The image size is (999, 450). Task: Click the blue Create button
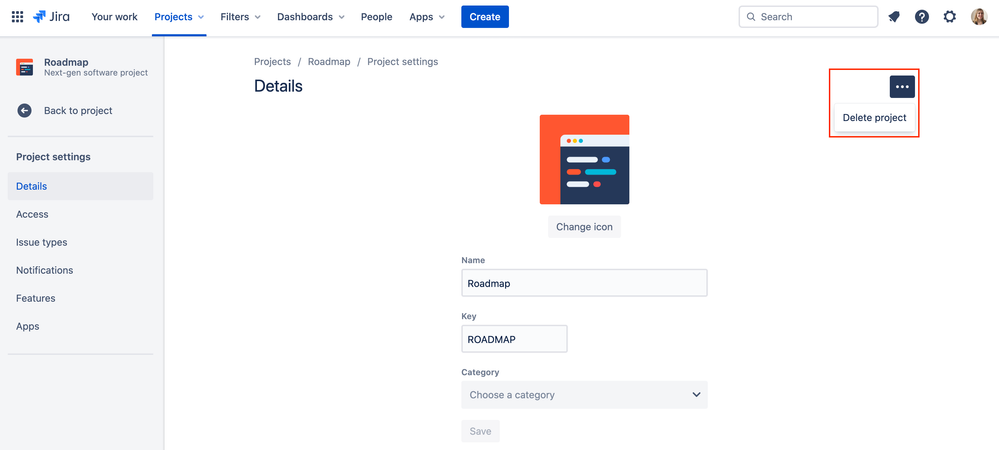(x=485, y=17)
